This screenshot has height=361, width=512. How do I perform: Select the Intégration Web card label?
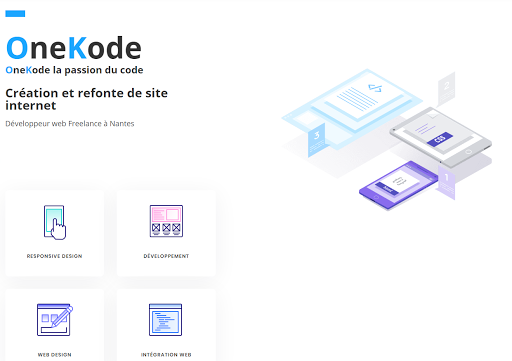point(166,355)
